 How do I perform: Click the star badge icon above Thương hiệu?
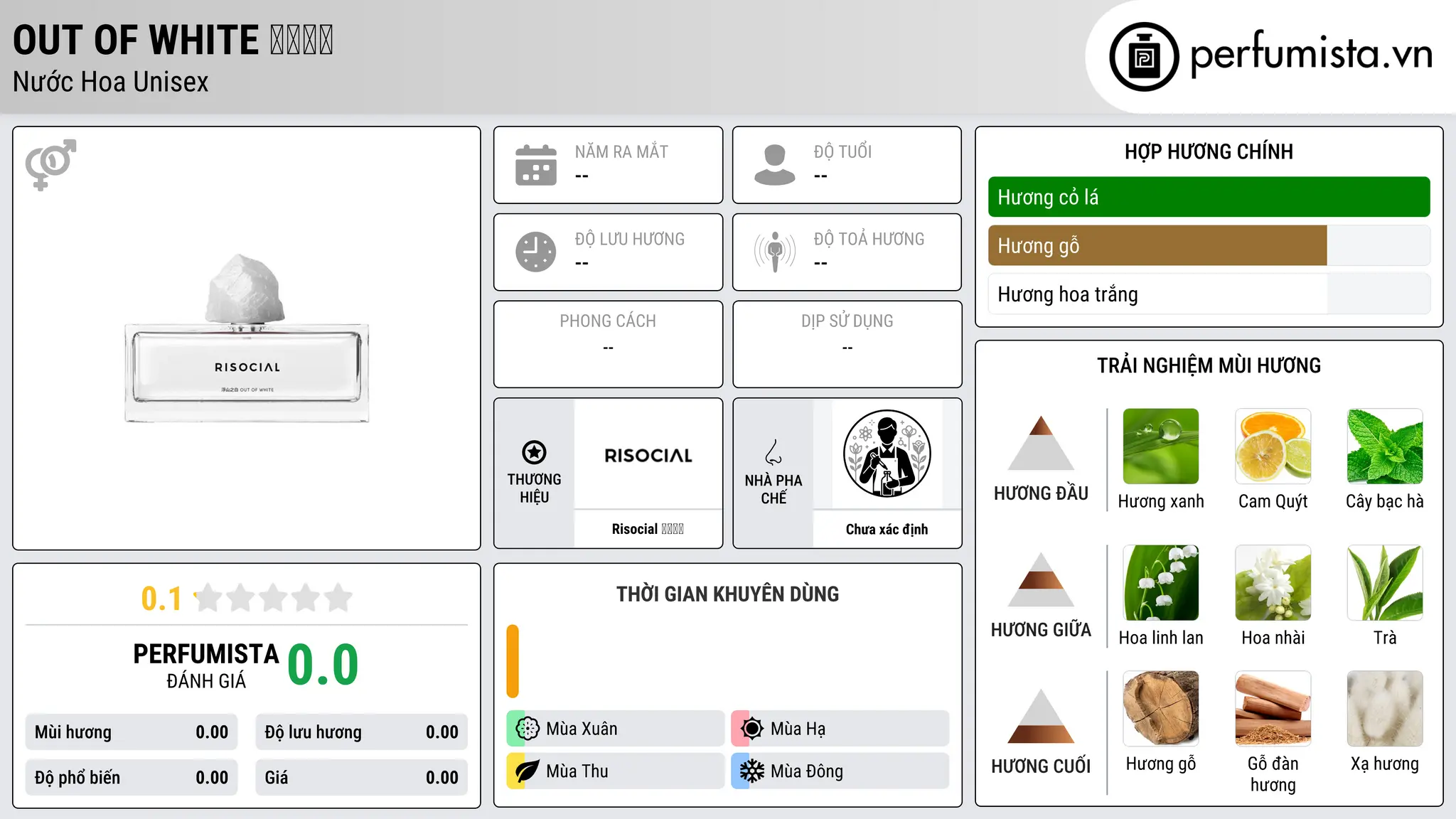pos(534,452)
